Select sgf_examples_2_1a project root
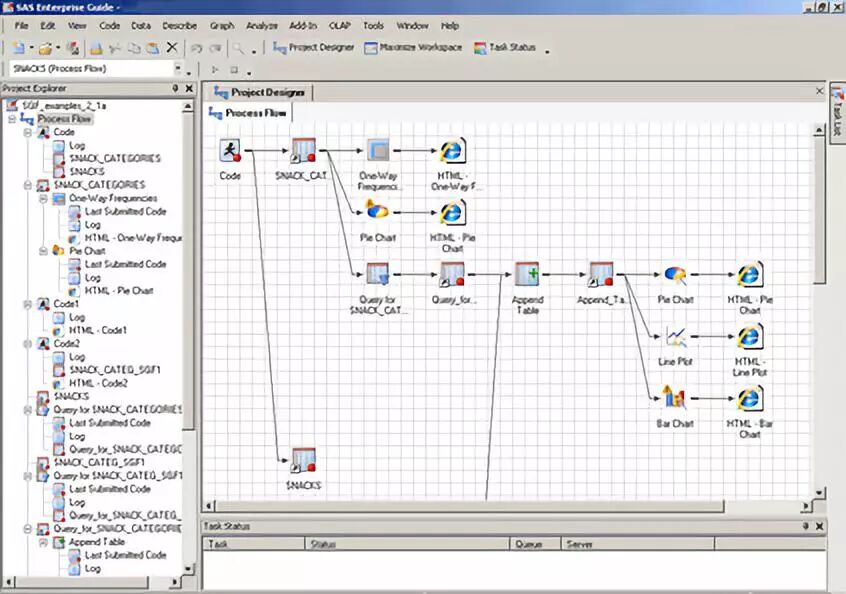 (64, 106)
